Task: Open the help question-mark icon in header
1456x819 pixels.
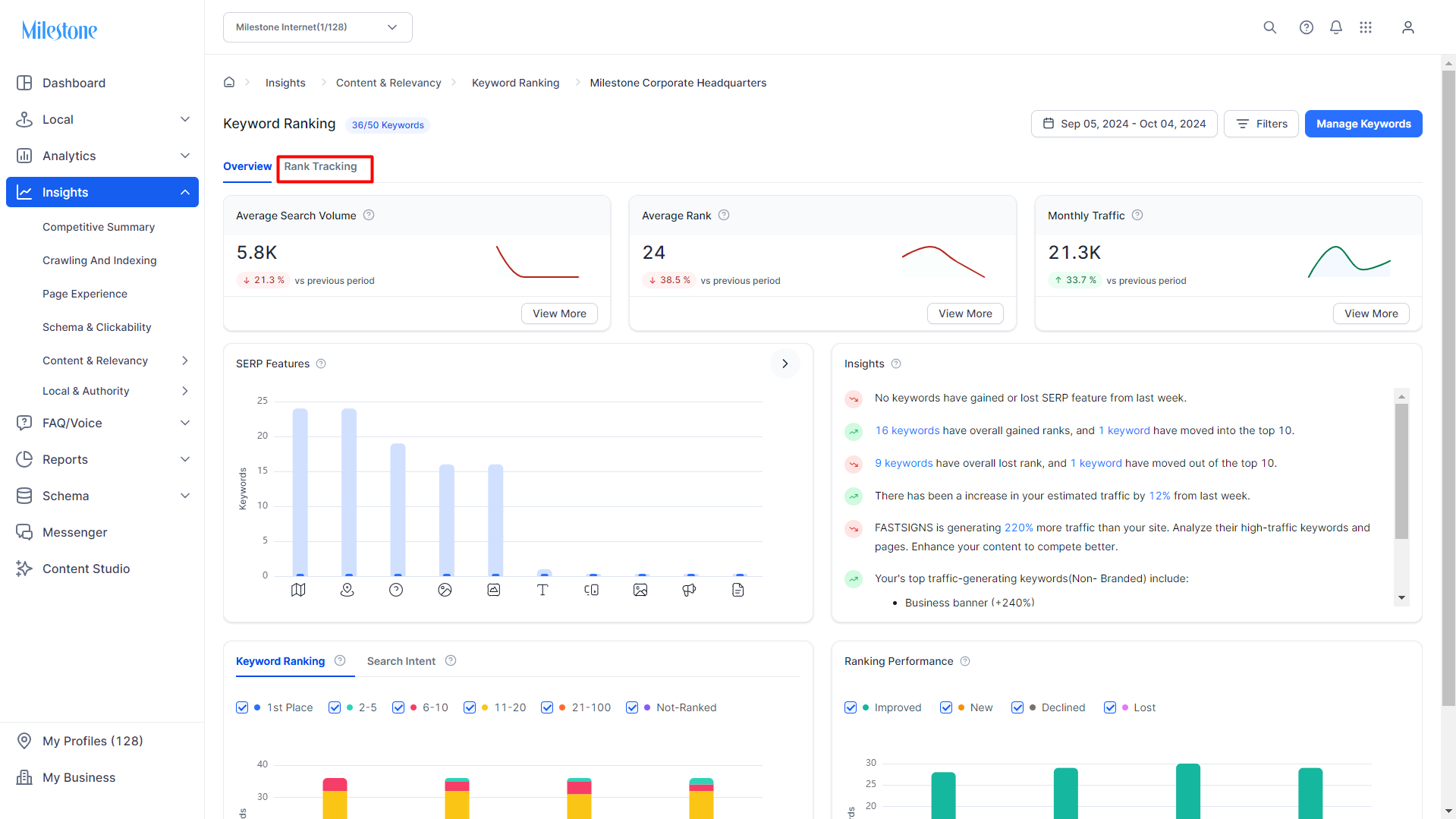Action: tap(1306, 27)
